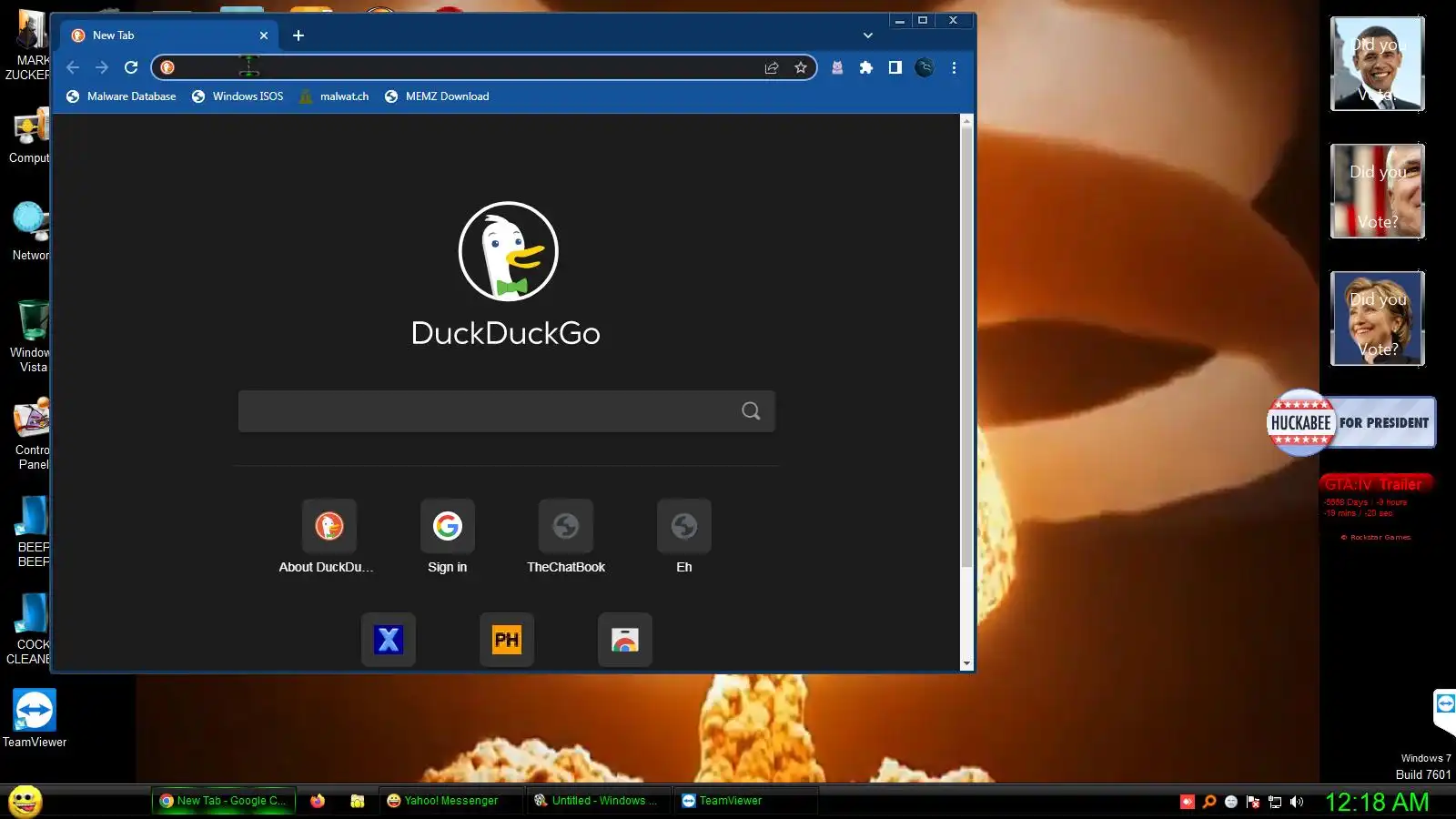Click the page scrollbar's down arrow
The width and height of the screenshot is (1456, 819).
966,663
